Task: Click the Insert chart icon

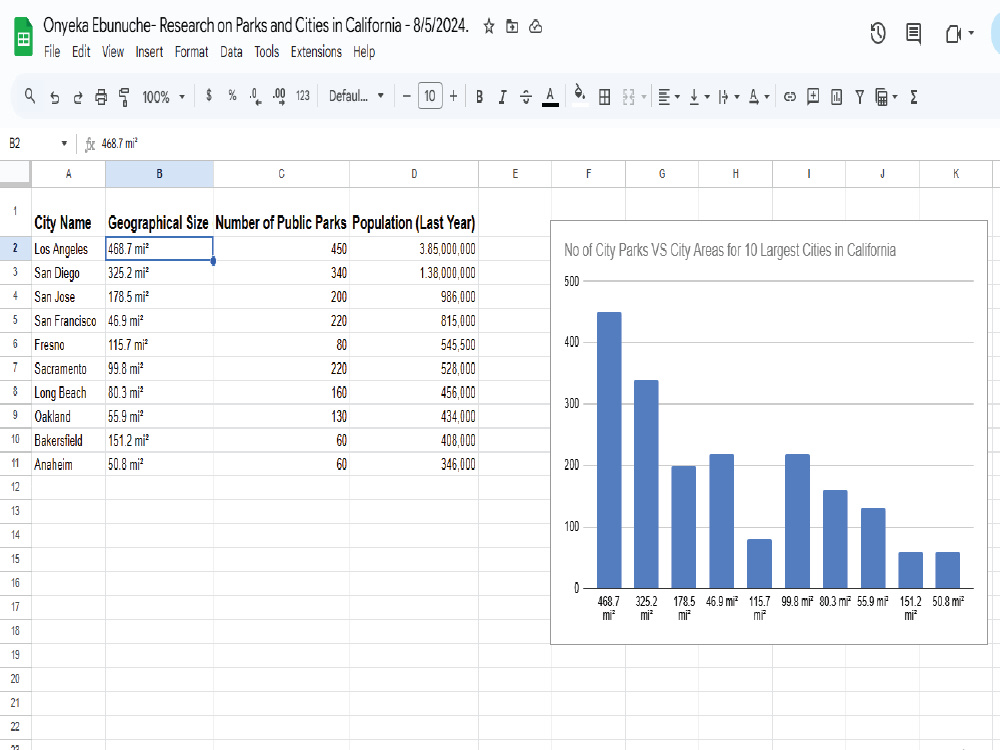Action: 838,96
